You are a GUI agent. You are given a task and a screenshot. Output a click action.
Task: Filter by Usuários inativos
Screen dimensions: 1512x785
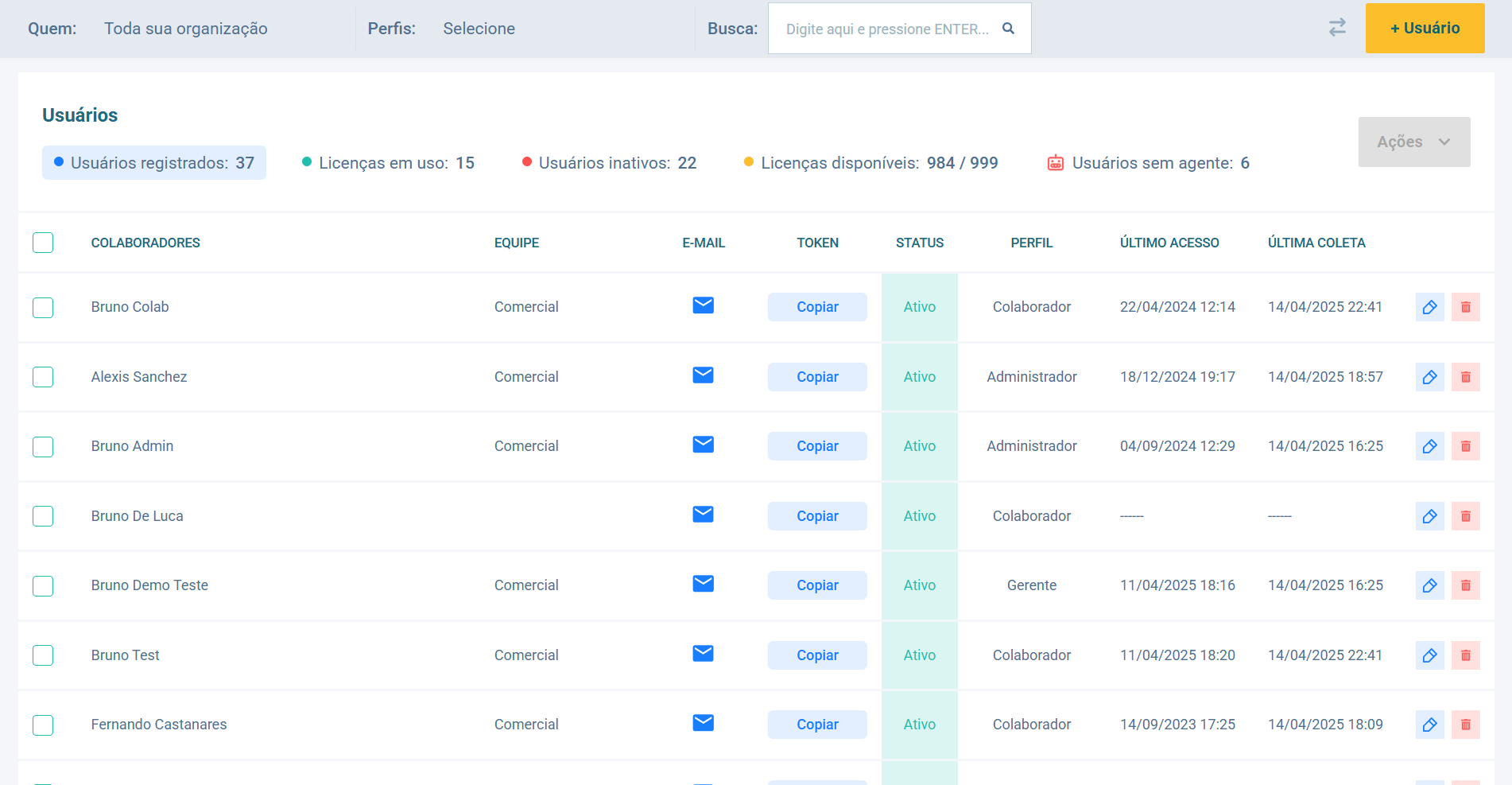[x=609, y=163]
